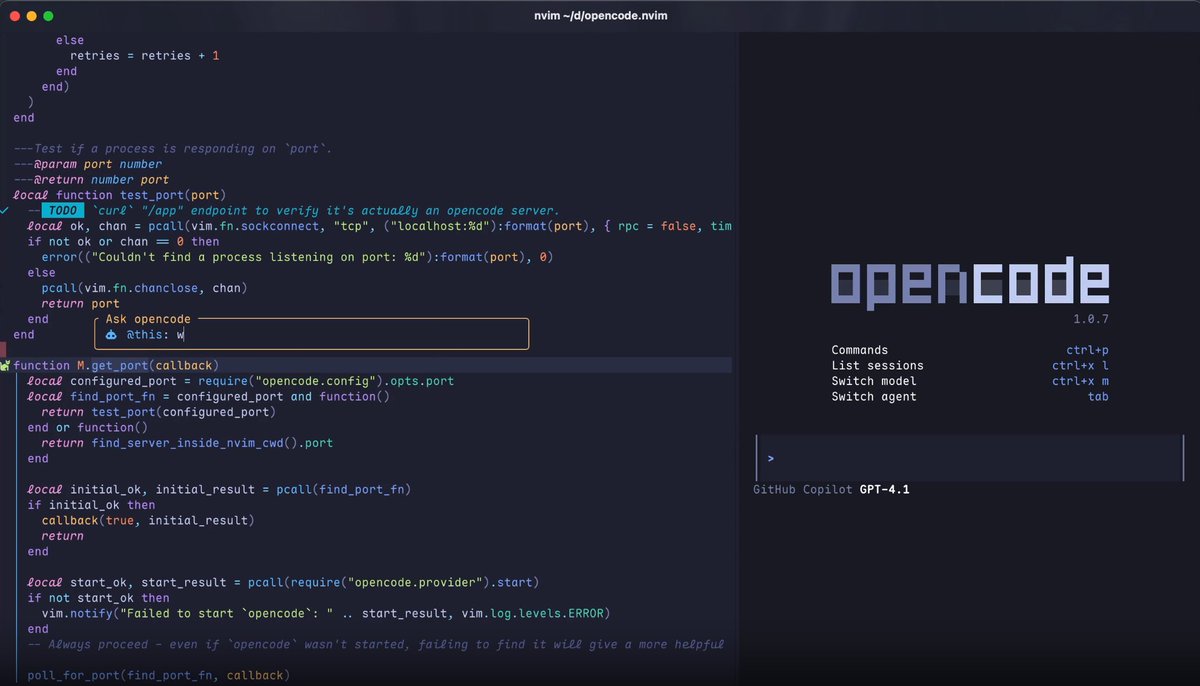This screenshot has width=1200, height=686.
Task: Click the opencode ASCII logo
Action: pos(969,283)
